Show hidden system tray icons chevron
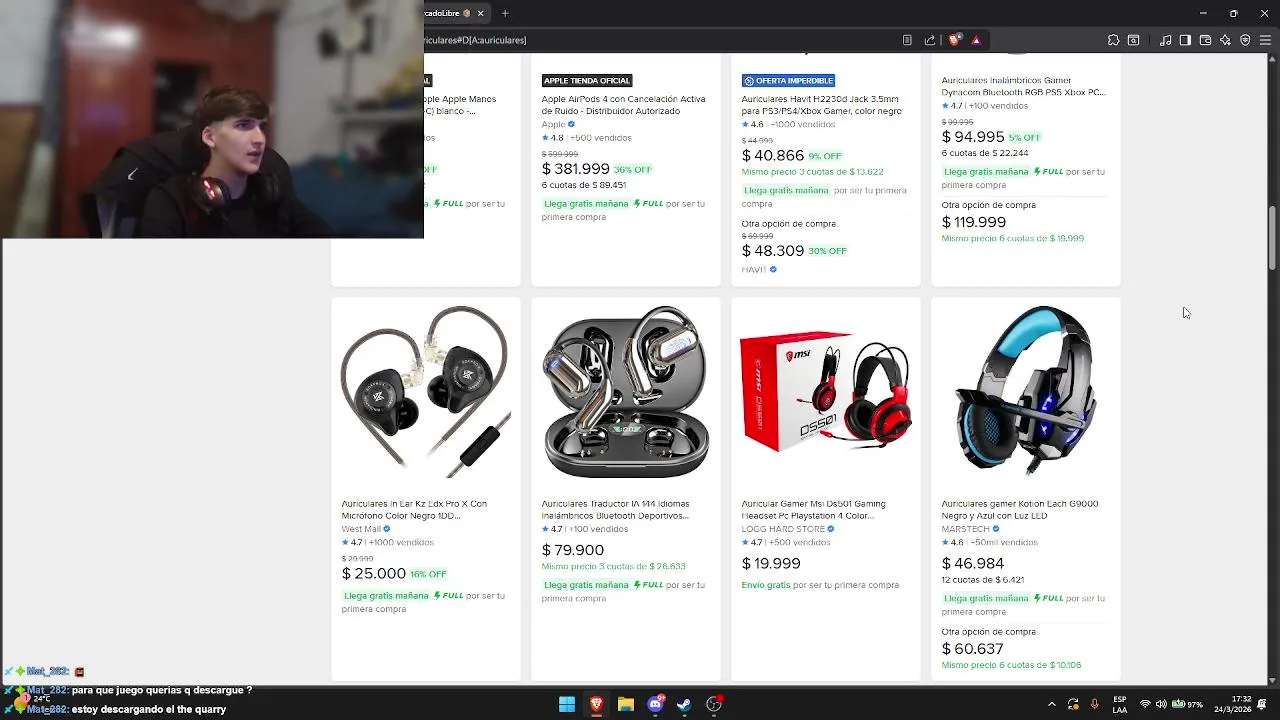This screenshot has width=1280, height=720. click(1051, 704)
